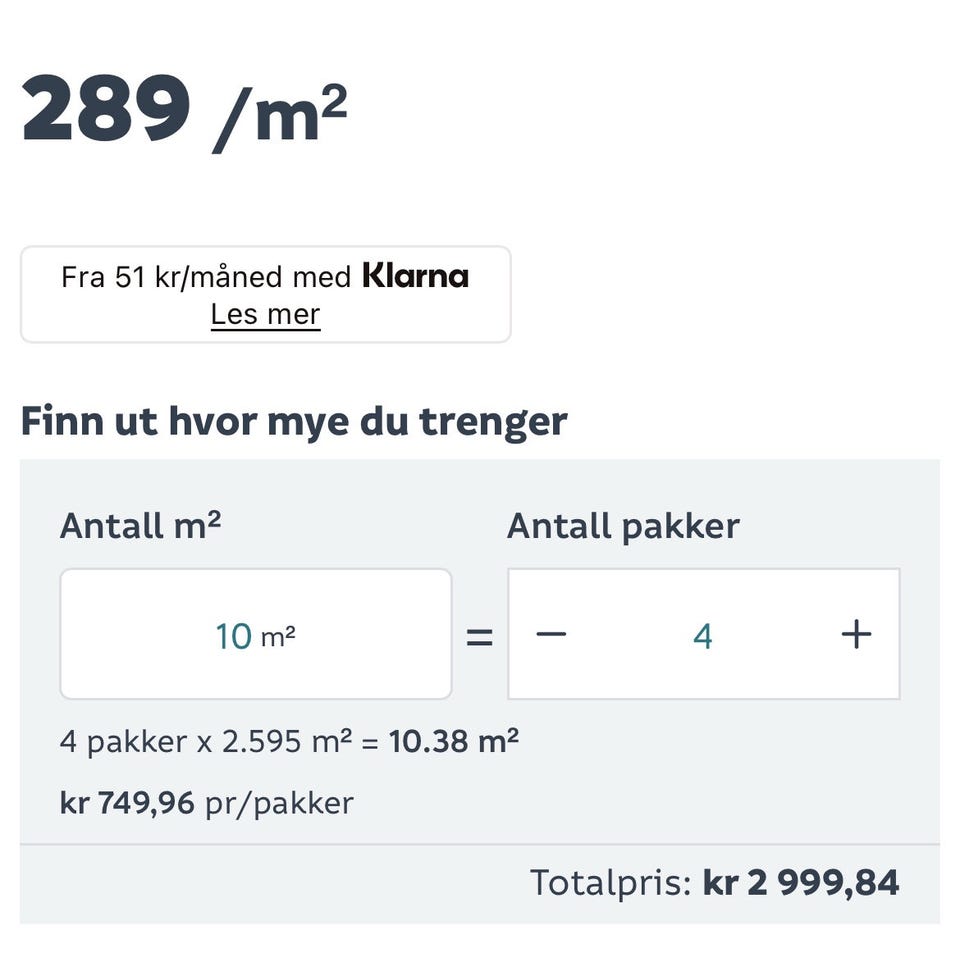Click the m² unit inside the input
This screenshot has height=962, width=960.
[278, 636]
